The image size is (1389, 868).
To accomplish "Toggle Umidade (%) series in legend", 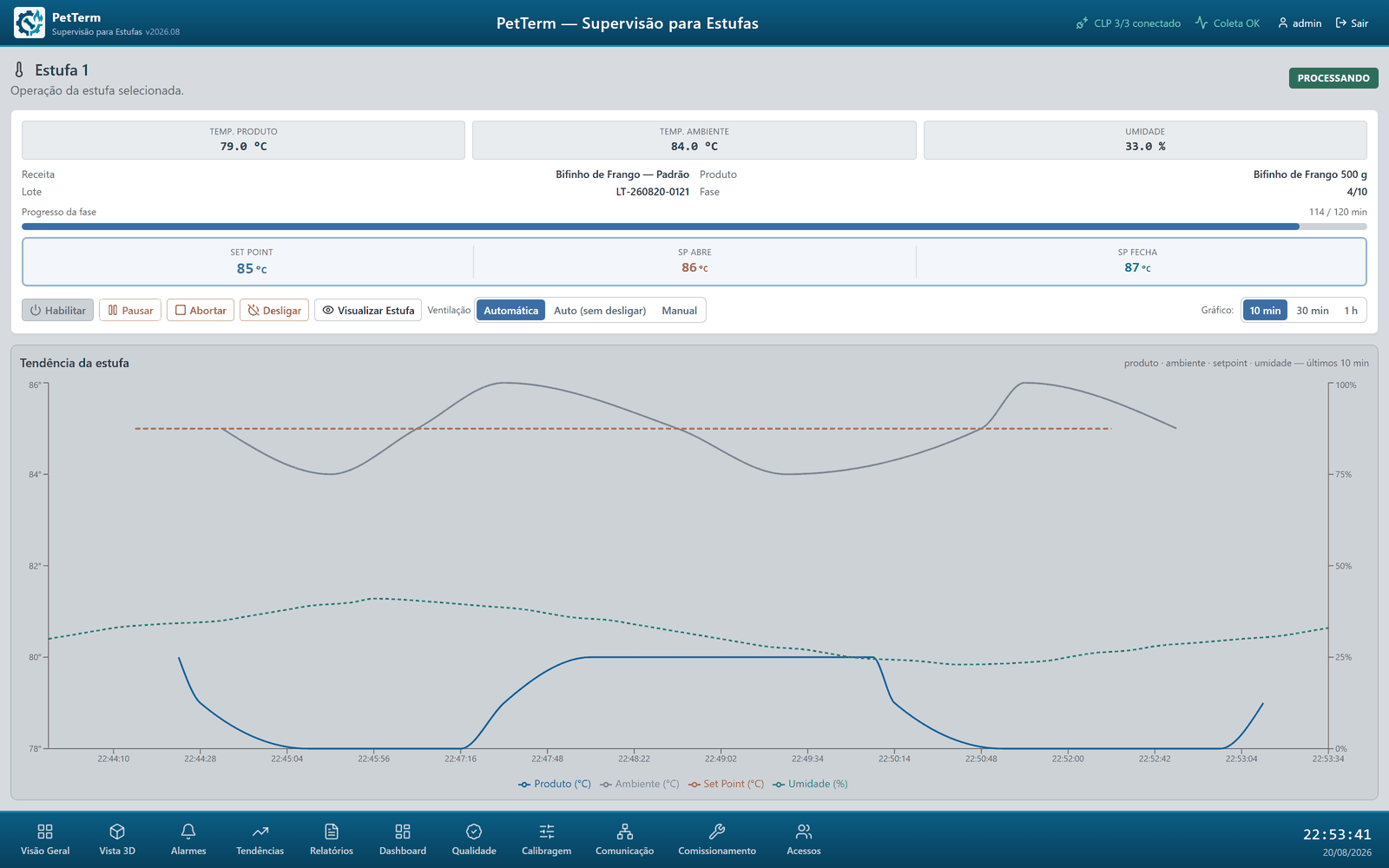I will pos(810,784).
